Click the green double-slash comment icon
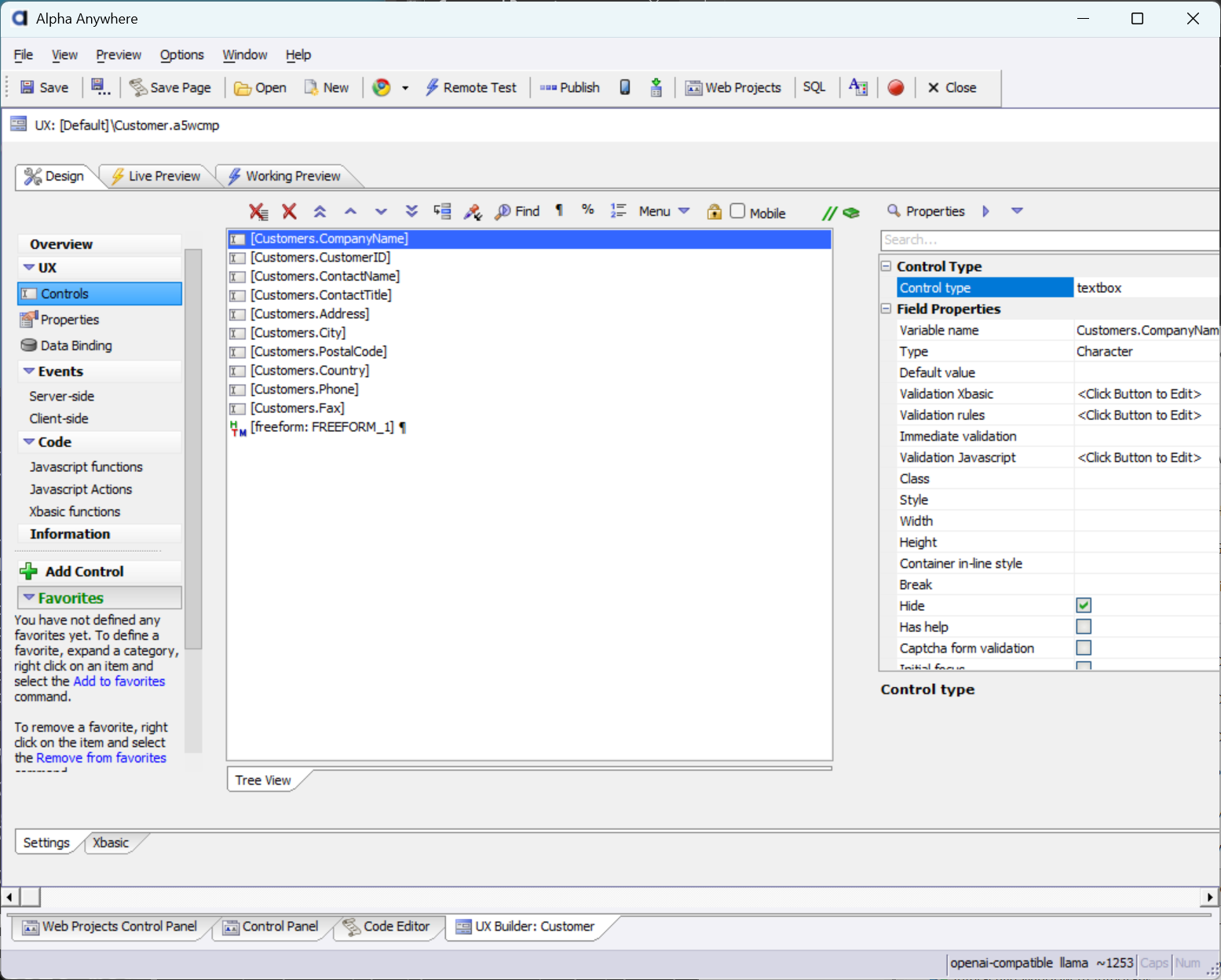1221x980 pixels. pyautogui.click(x=829, y=213)
